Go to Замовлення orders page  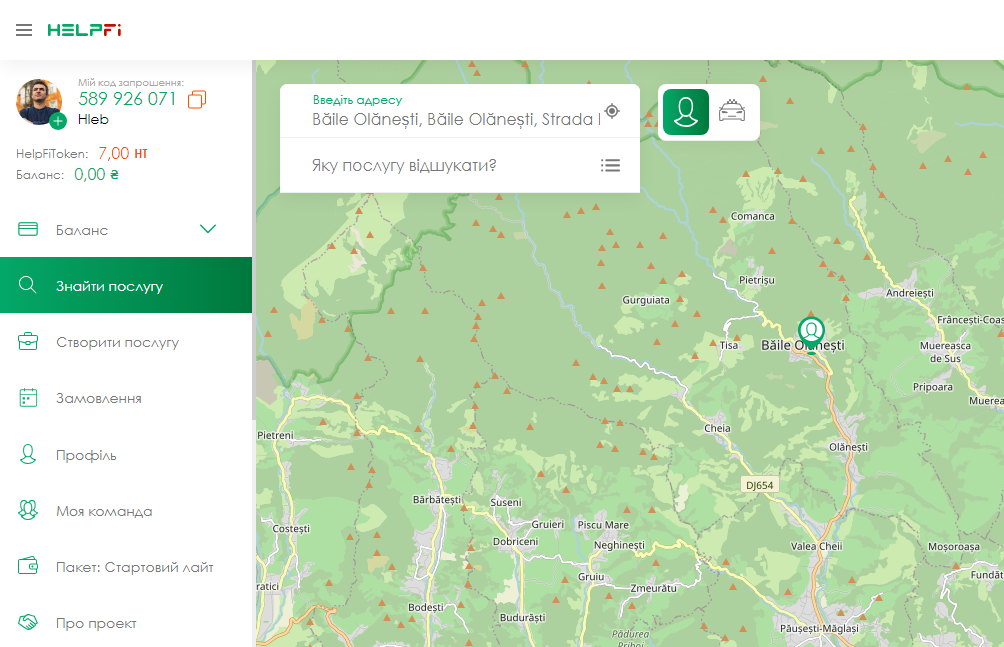(x=98, y=398)
